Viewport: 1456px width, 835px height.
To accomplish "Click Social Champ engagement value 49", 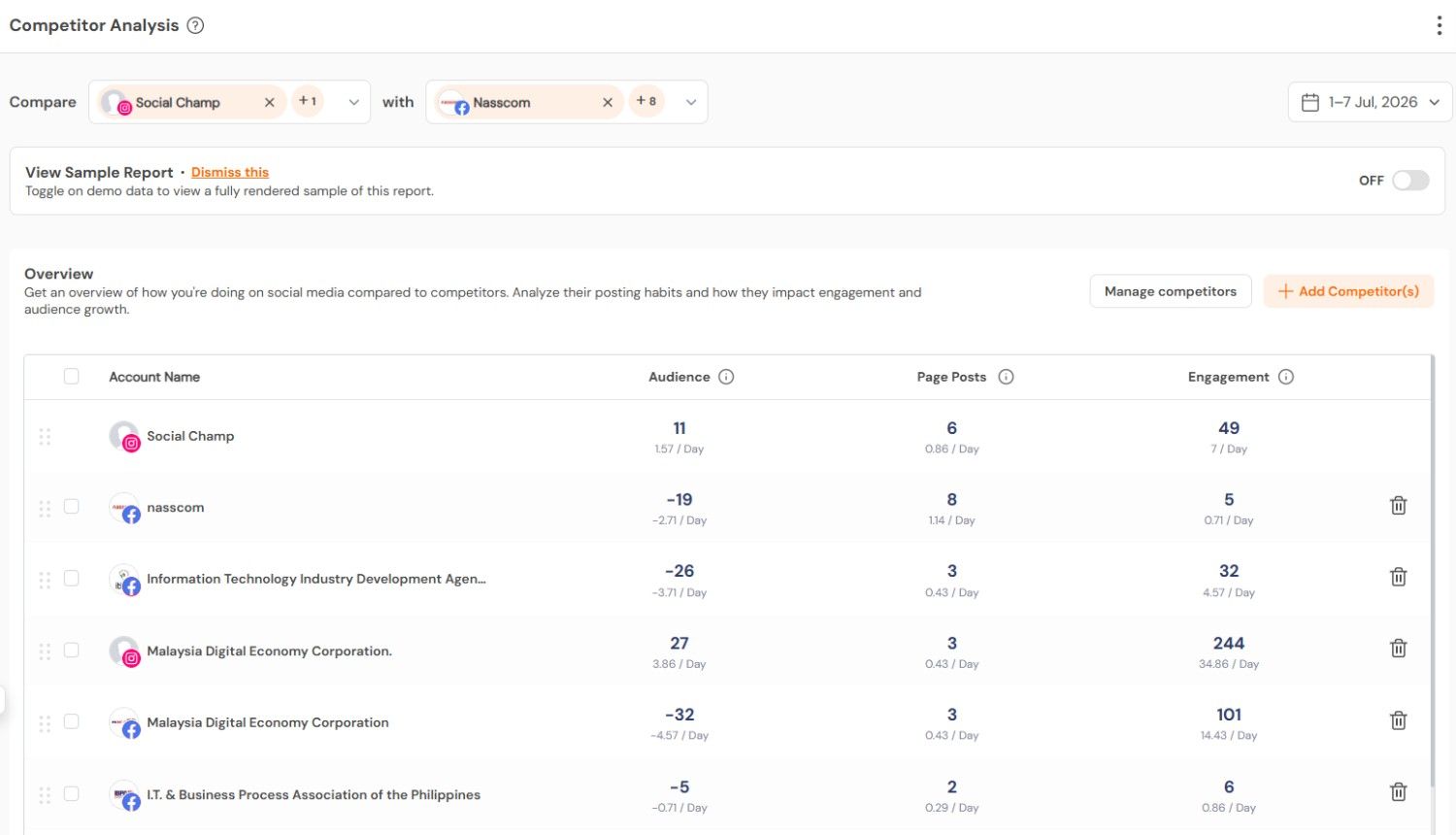I will (1229, 428).
